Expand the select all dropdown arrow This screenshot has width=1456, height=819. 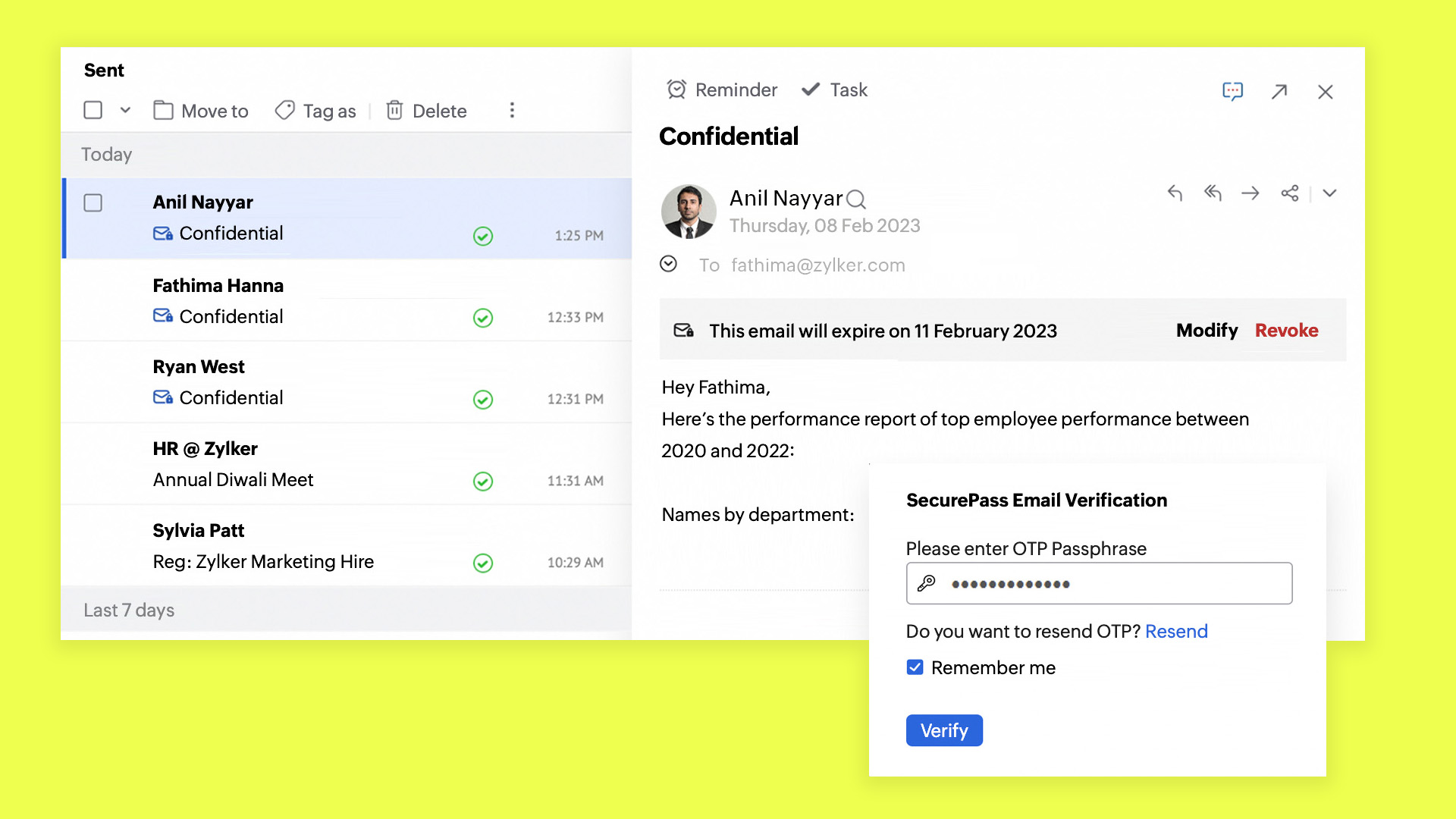click(x=125, y=111)
